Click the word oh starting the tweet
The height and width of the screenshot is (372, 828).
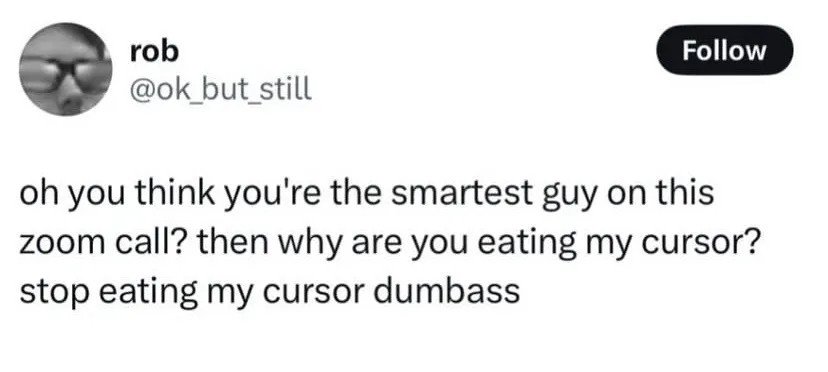37,193
